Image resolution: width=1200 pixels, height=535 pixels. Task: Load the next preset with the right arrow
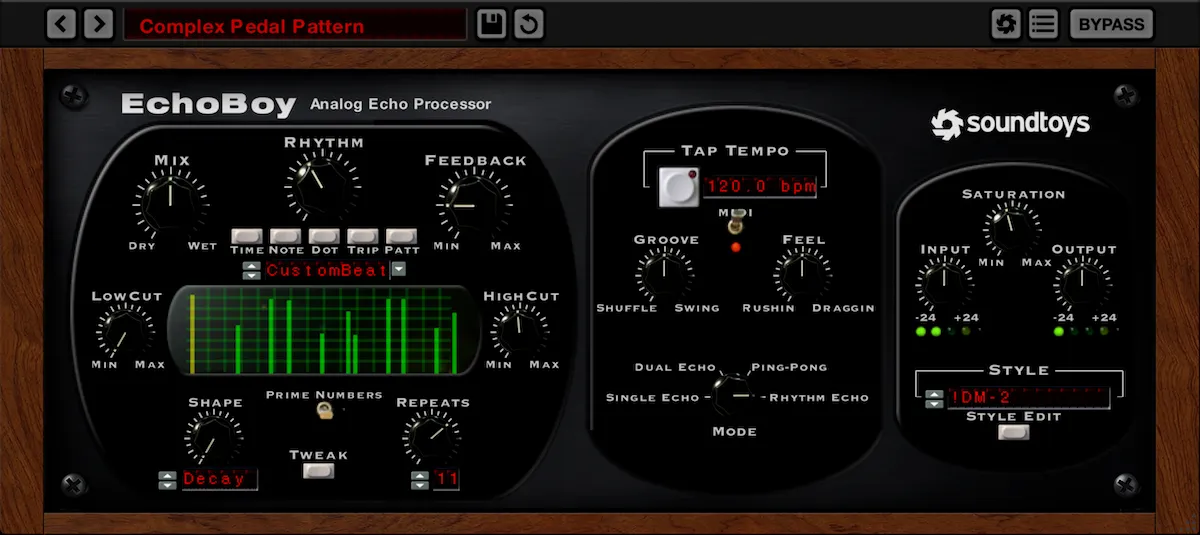(98, 24)
